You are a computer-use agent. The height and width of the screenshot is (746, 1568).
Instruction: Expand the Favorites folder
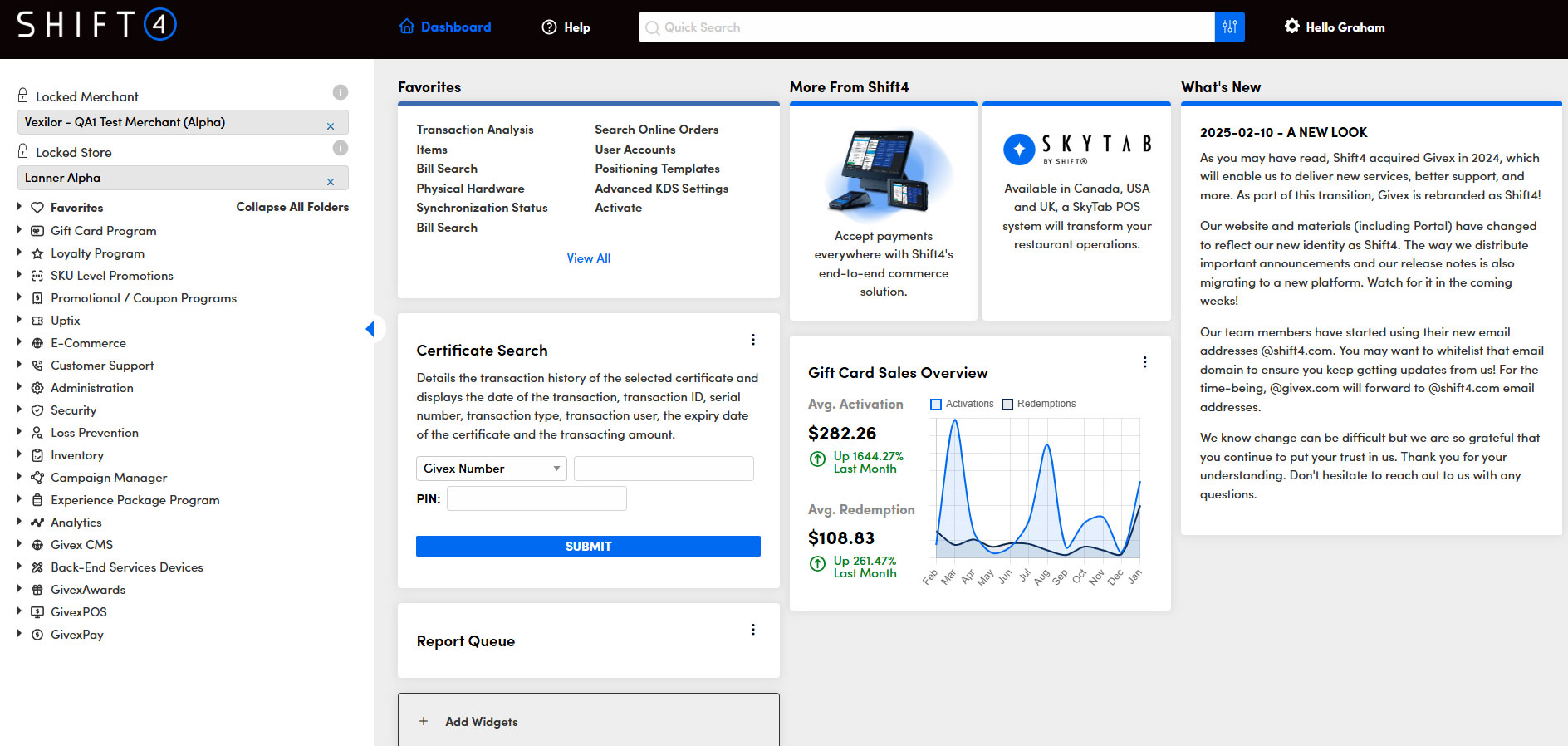[19, 207]
